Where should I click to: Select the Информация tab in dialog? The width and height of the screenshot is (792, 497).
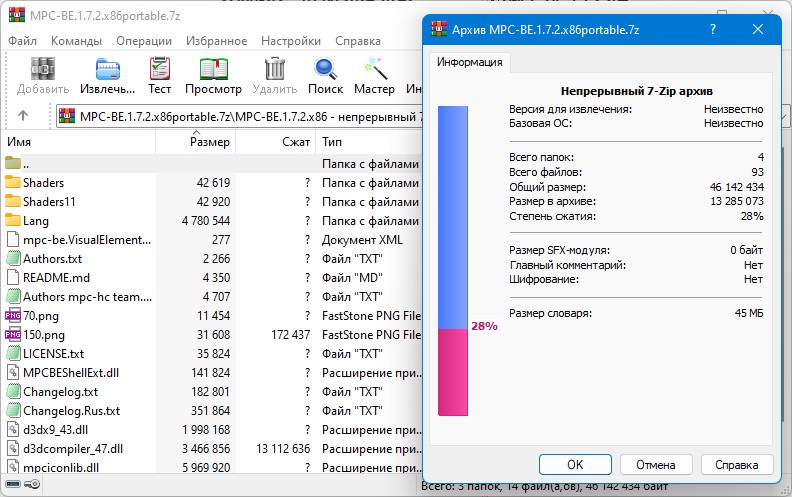(x=469, y=62)
